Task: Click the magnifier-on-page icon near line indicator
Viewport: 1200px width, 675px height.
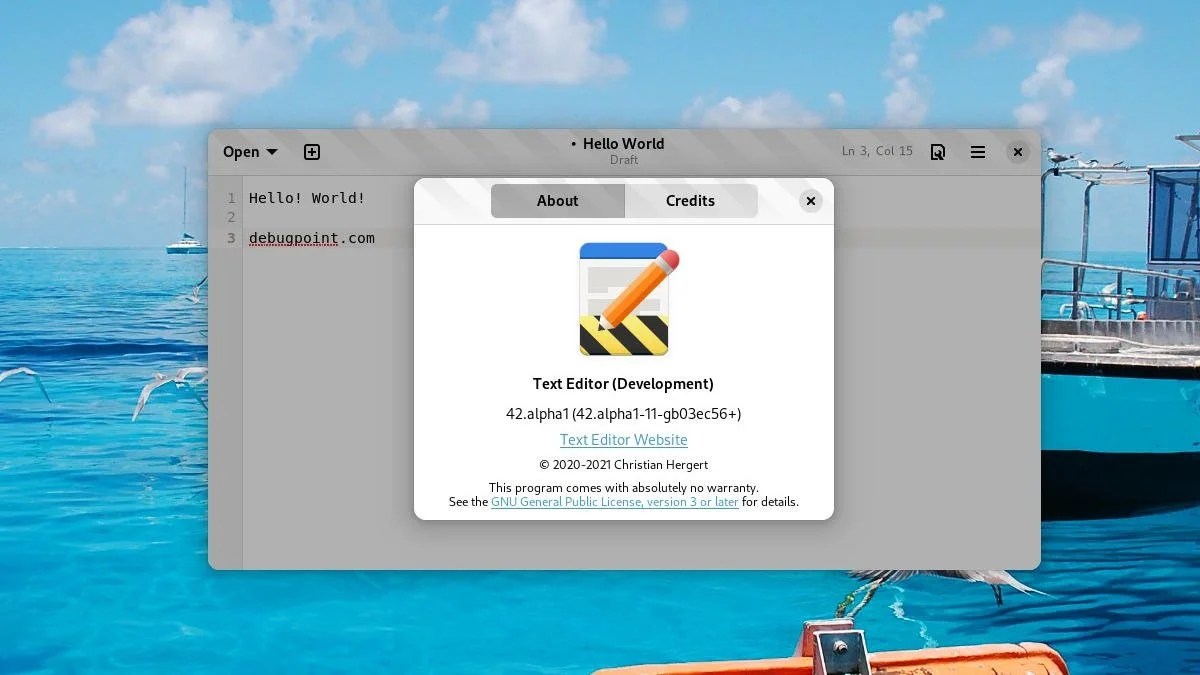Action: pos(937,151)
